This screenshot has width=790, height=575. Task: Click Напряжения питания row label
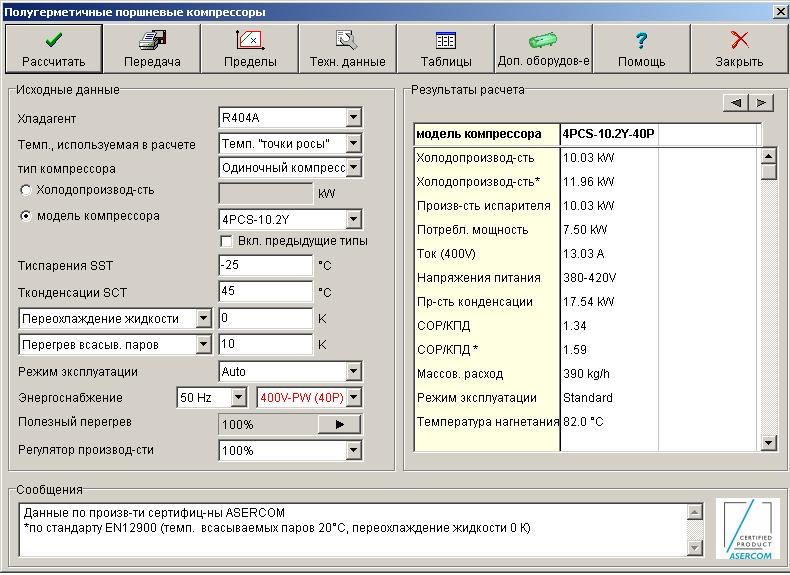479,278
